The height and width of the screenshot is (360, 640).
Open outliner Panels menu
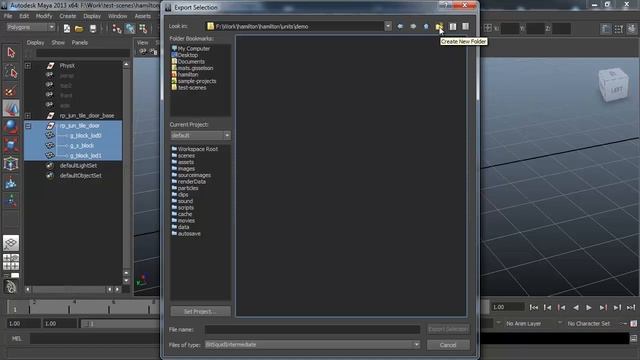pos(80,42)
